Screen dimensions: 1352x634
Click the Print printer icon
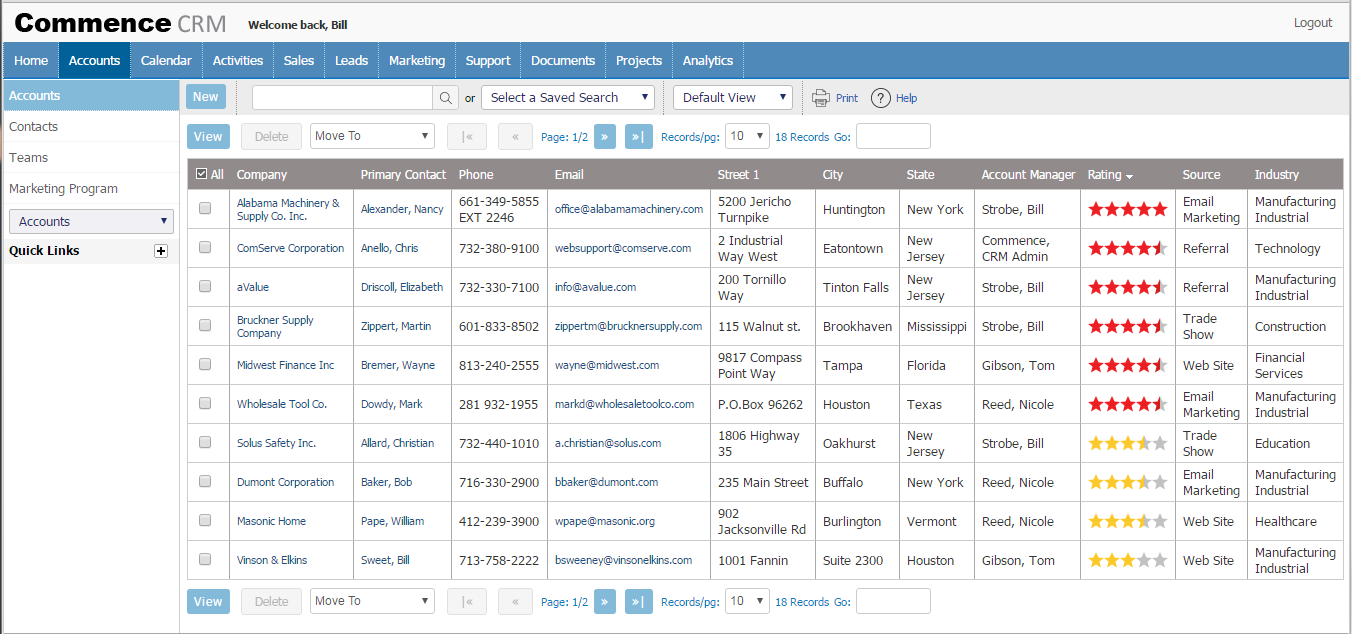tap(821, 98)
